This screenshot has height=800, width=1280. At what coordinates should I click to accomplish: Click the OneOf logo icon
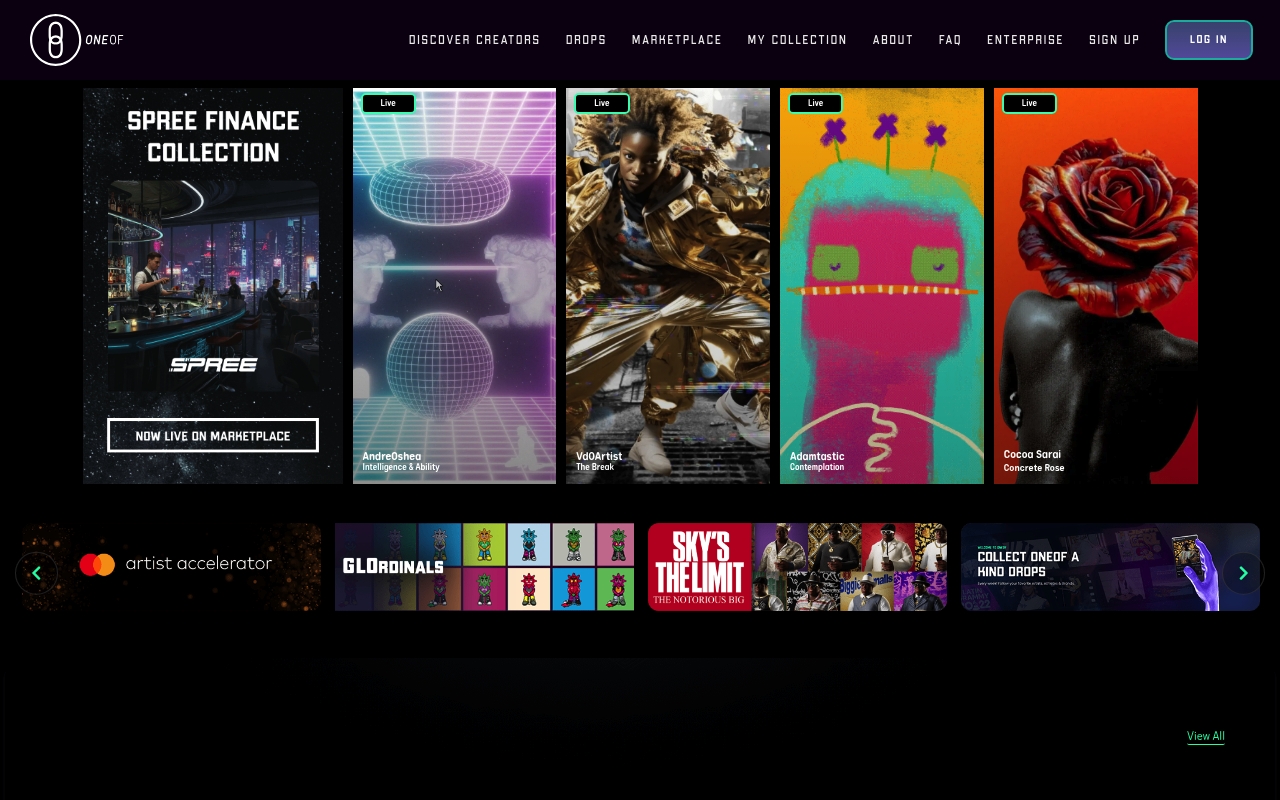(x=55, y=40)
